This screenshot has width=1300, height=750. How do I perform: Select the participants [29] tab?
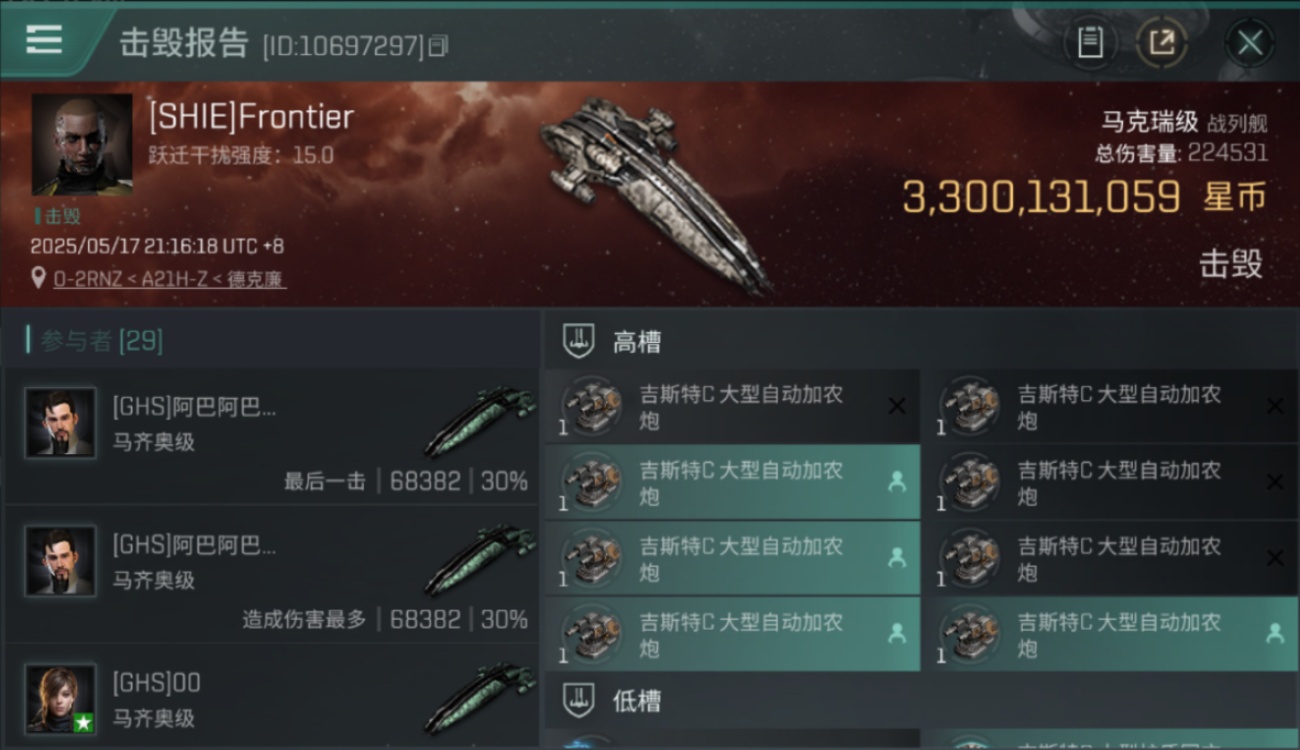(100, 340)
